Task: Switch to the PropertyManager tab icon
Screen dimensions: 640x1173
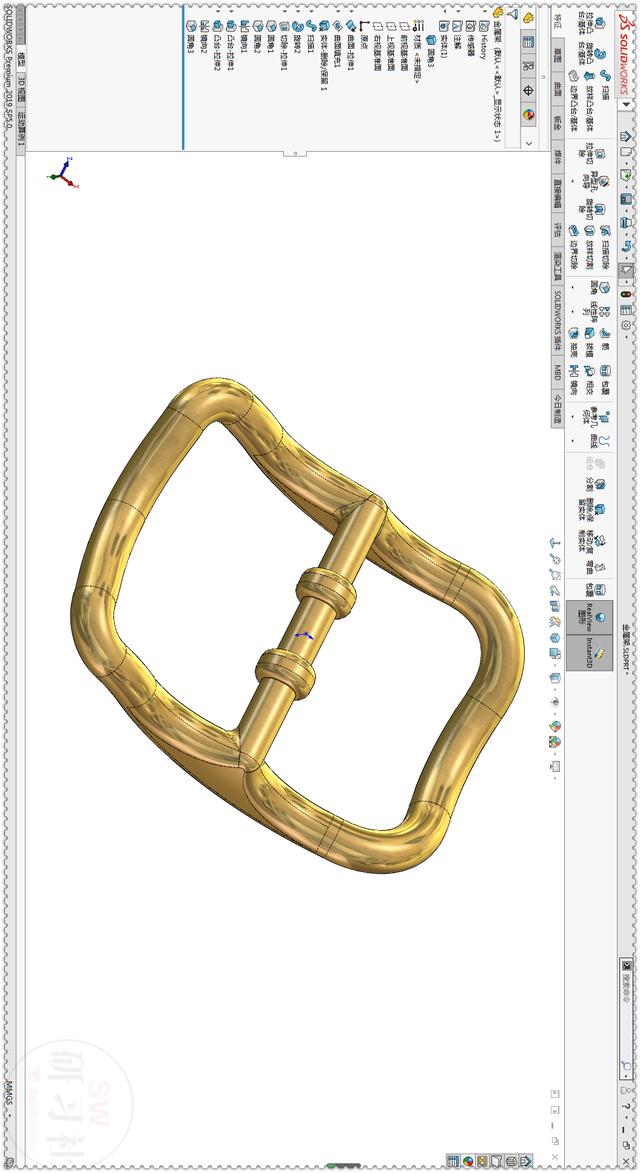Action: (528, 41)
